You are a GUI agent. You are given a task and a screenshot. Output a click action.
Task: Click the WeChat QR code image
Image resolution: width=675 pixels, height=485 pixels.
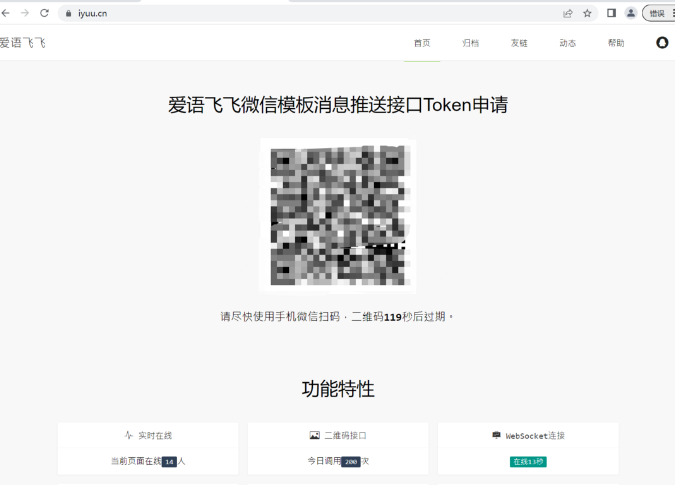(x=338, y=216)
